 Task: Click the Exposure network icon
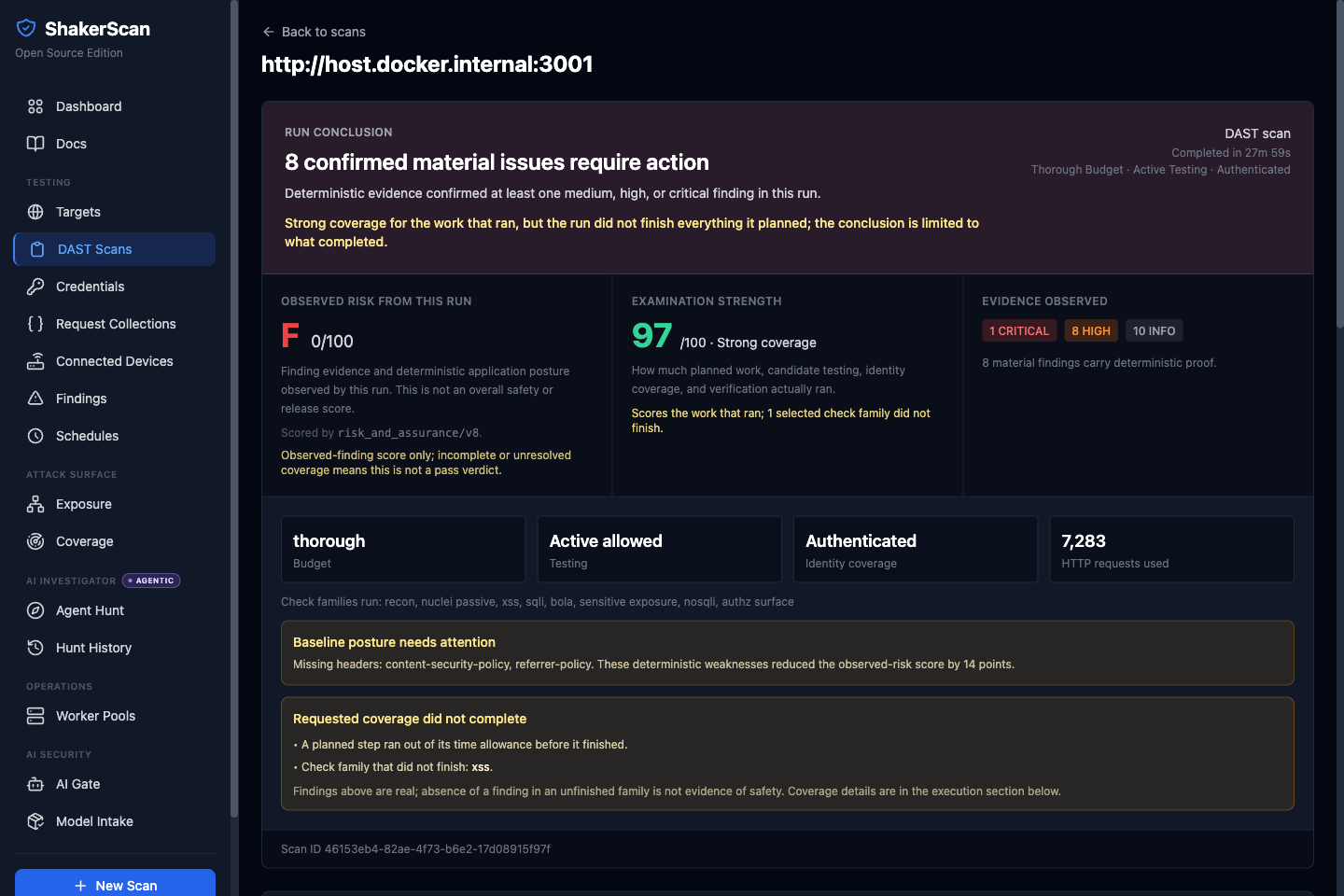point(35,504)
